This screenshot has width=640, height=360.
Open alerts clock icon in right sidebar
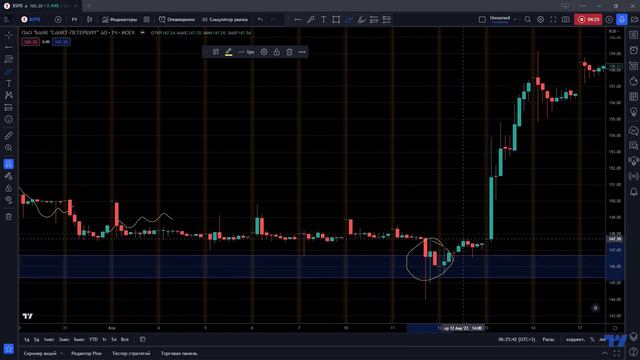(x=633, y=51)
